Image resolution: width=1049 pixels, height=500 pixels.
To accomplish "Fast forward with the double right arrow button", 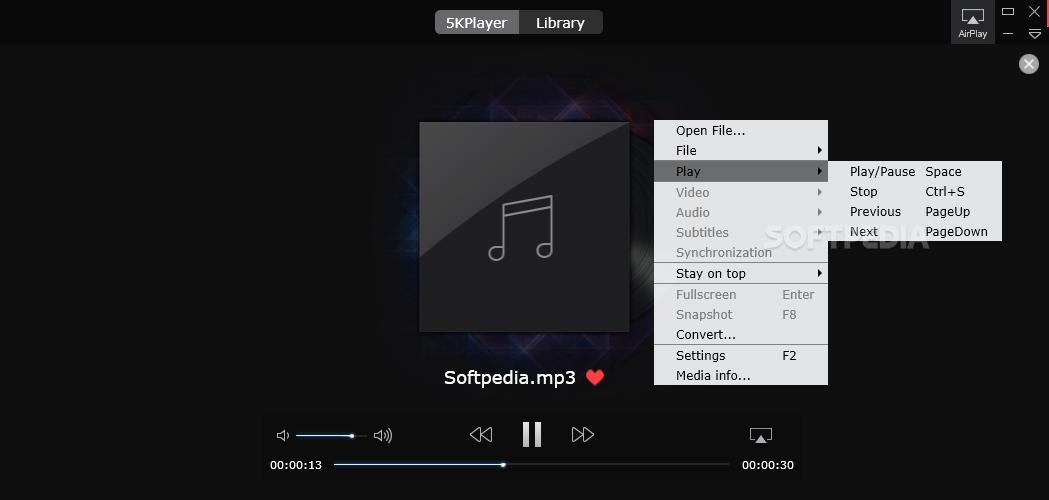I will coord(583,435).
